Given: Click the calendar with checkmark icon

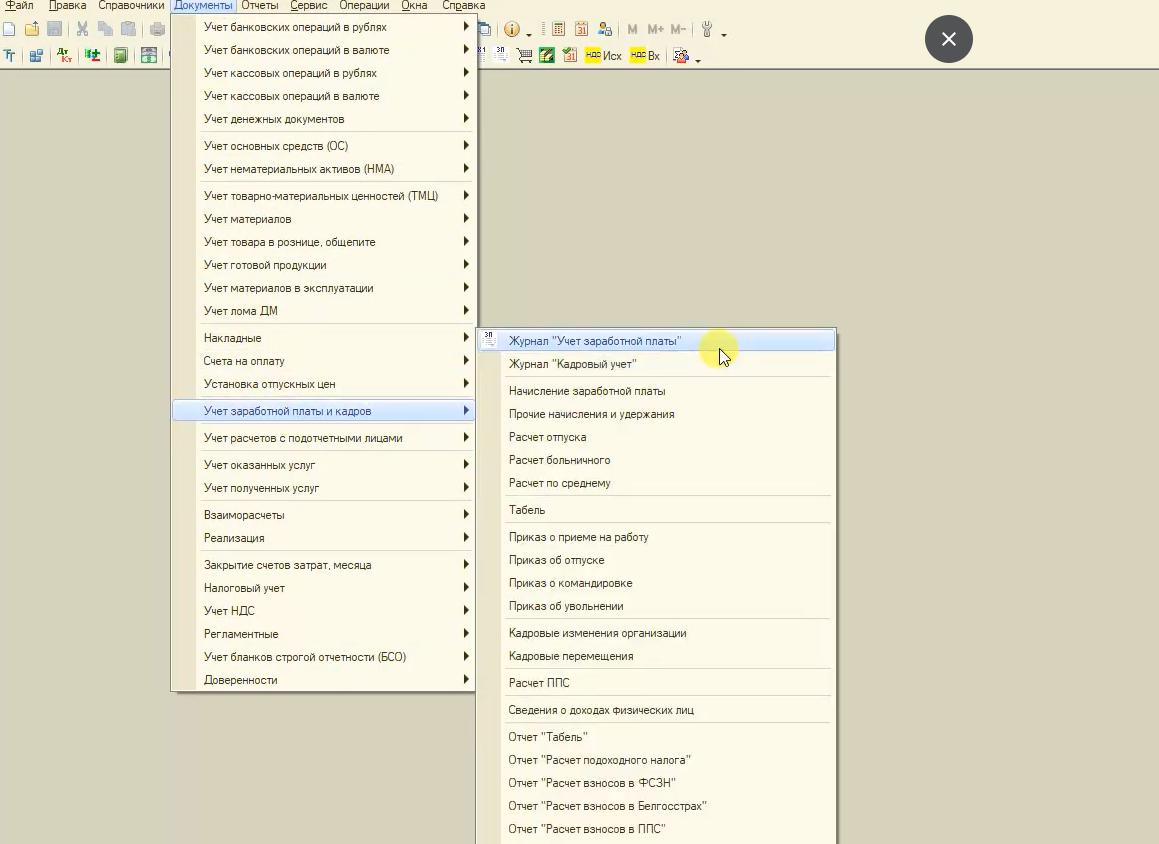Looking at the screenshot, I should [570, 55].
